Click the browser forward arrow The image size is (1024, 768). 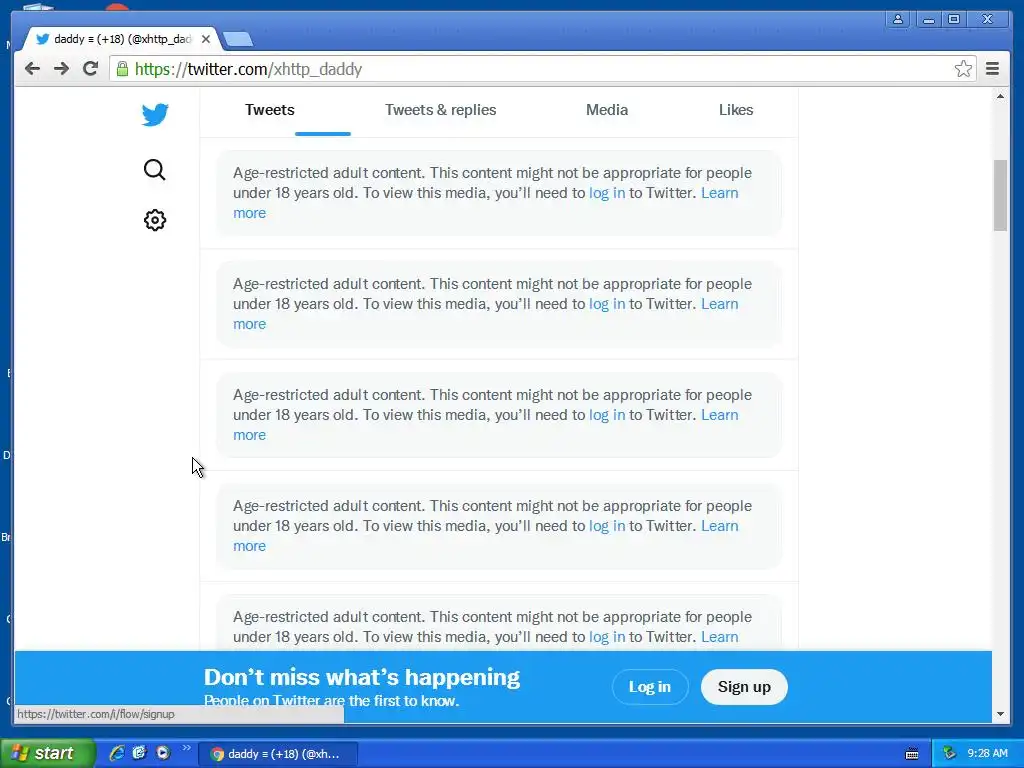tap(61, 69)
